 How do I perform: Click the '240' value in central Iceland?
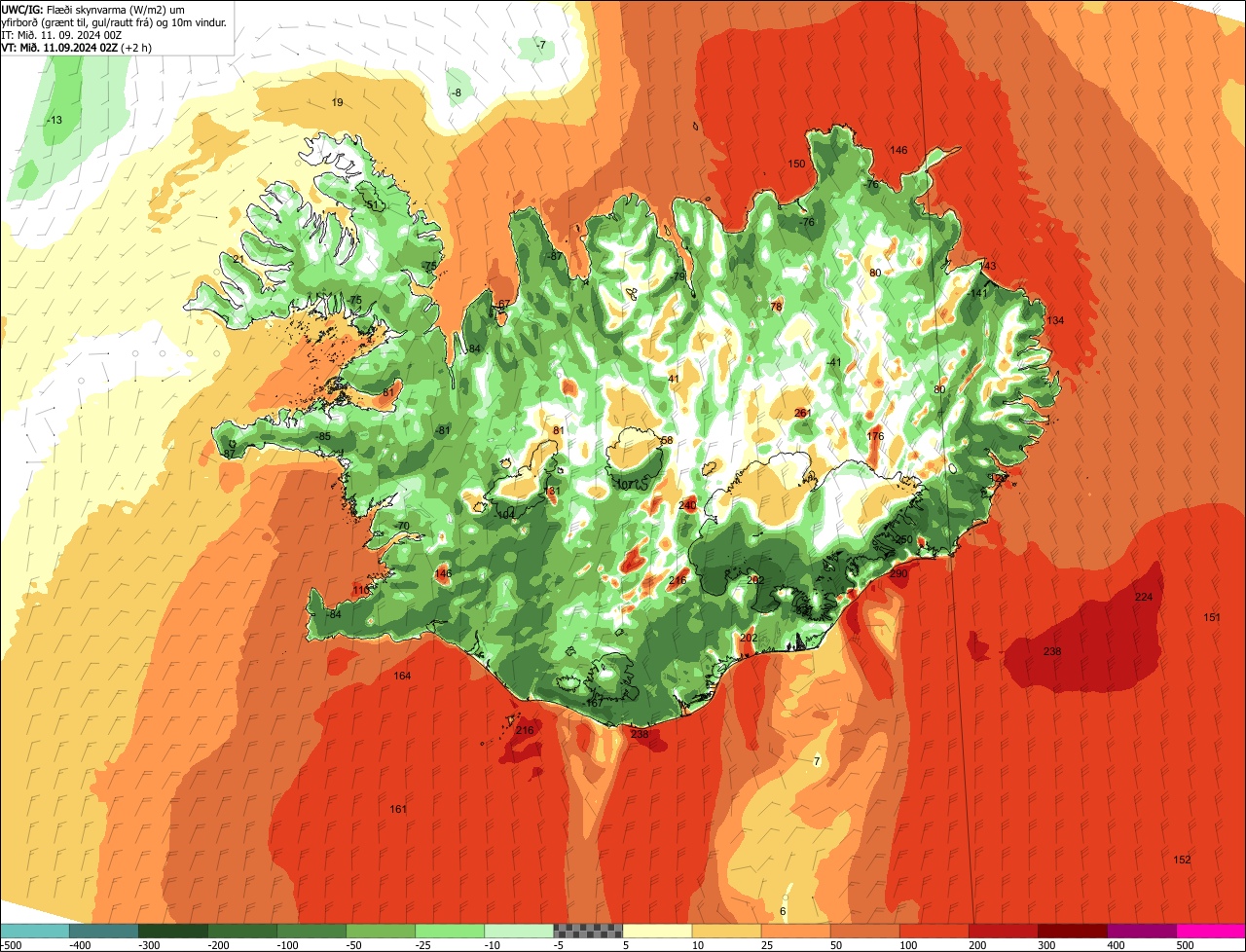pyautogui.click(x=687, y=504)
